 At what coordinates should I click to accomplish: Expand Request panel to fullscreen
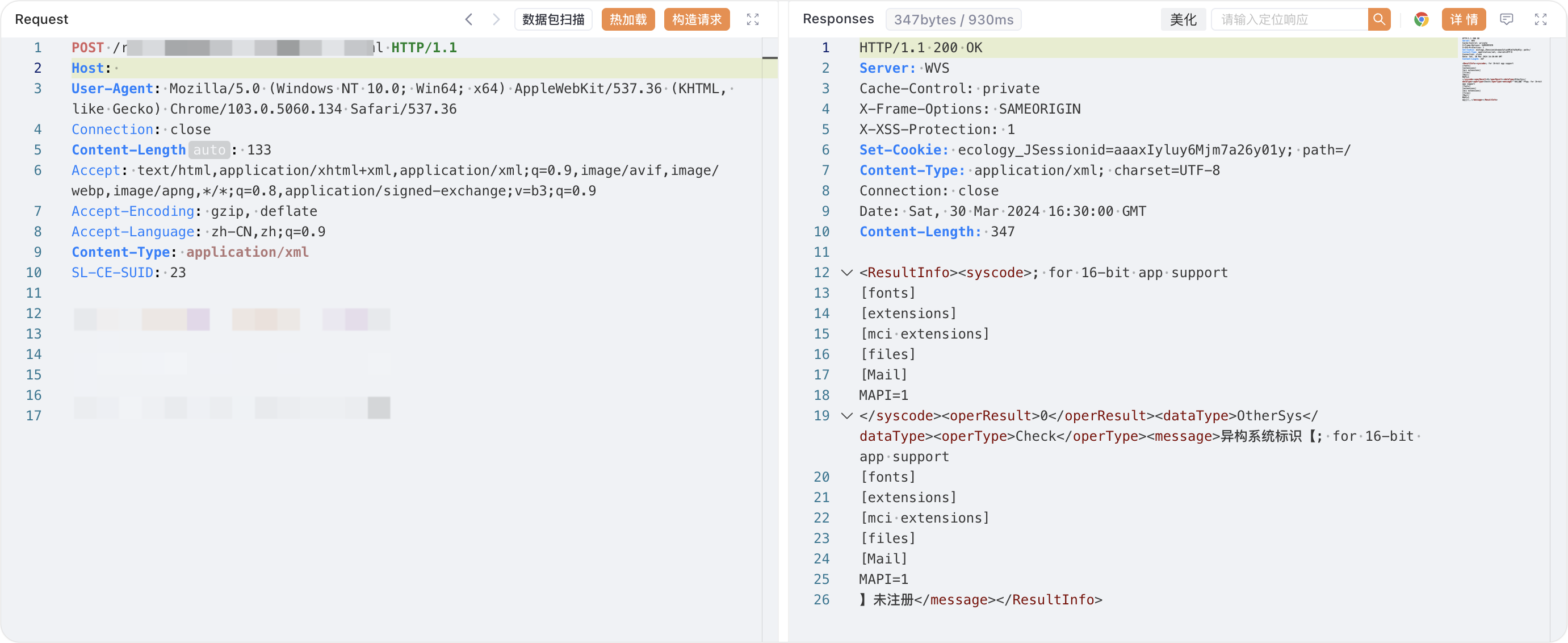(753, 19)
